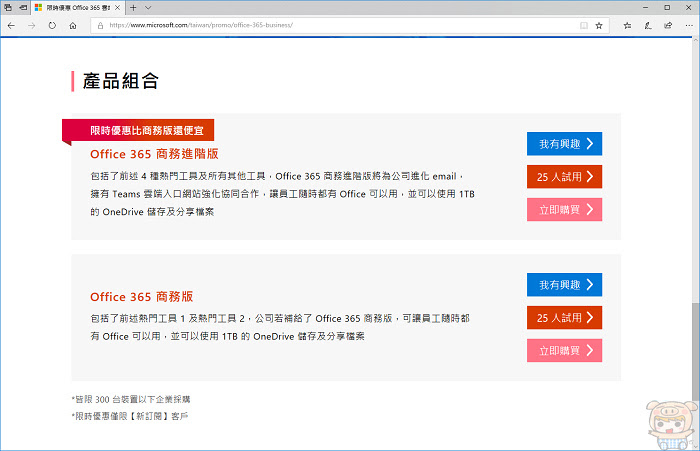Open browser settings and more menu
The image size is (700, 451).
pos(689,25)
